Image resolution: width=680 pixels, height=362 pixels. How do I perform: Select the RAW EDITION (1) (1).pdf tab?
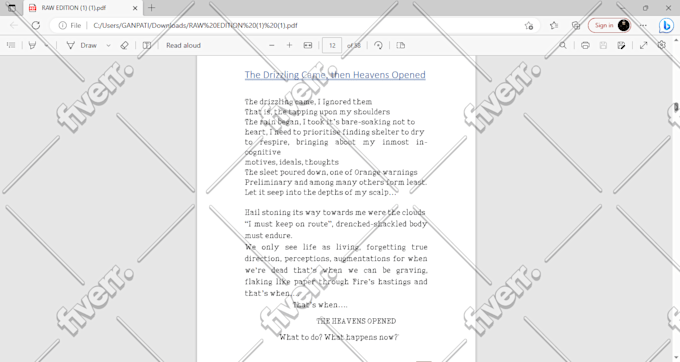tap(82, 8)
